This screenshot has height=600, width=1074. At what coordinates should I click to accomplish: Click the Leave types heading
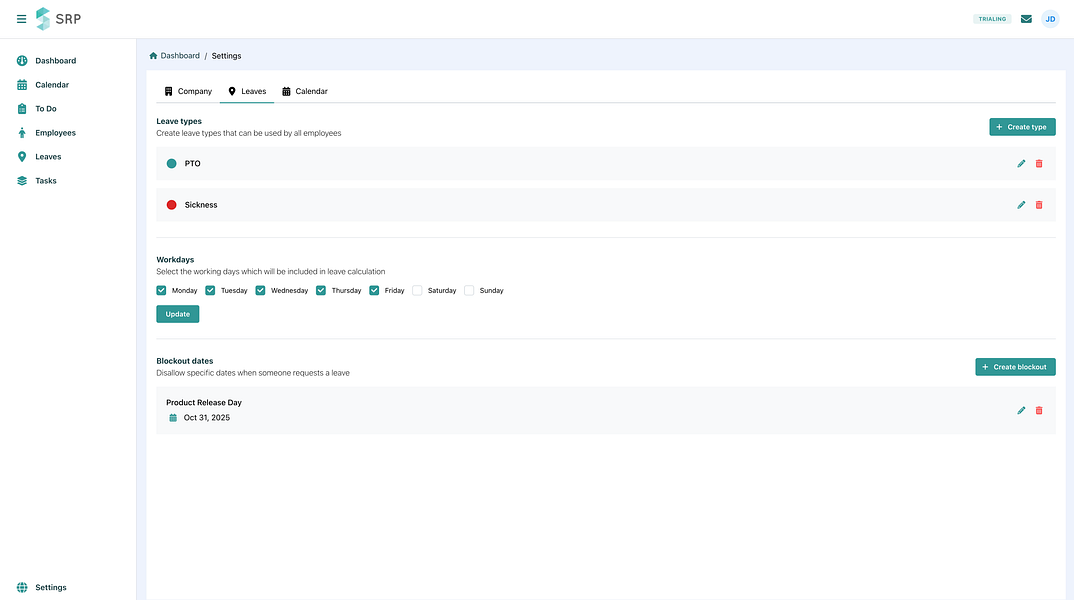point(179,121)
